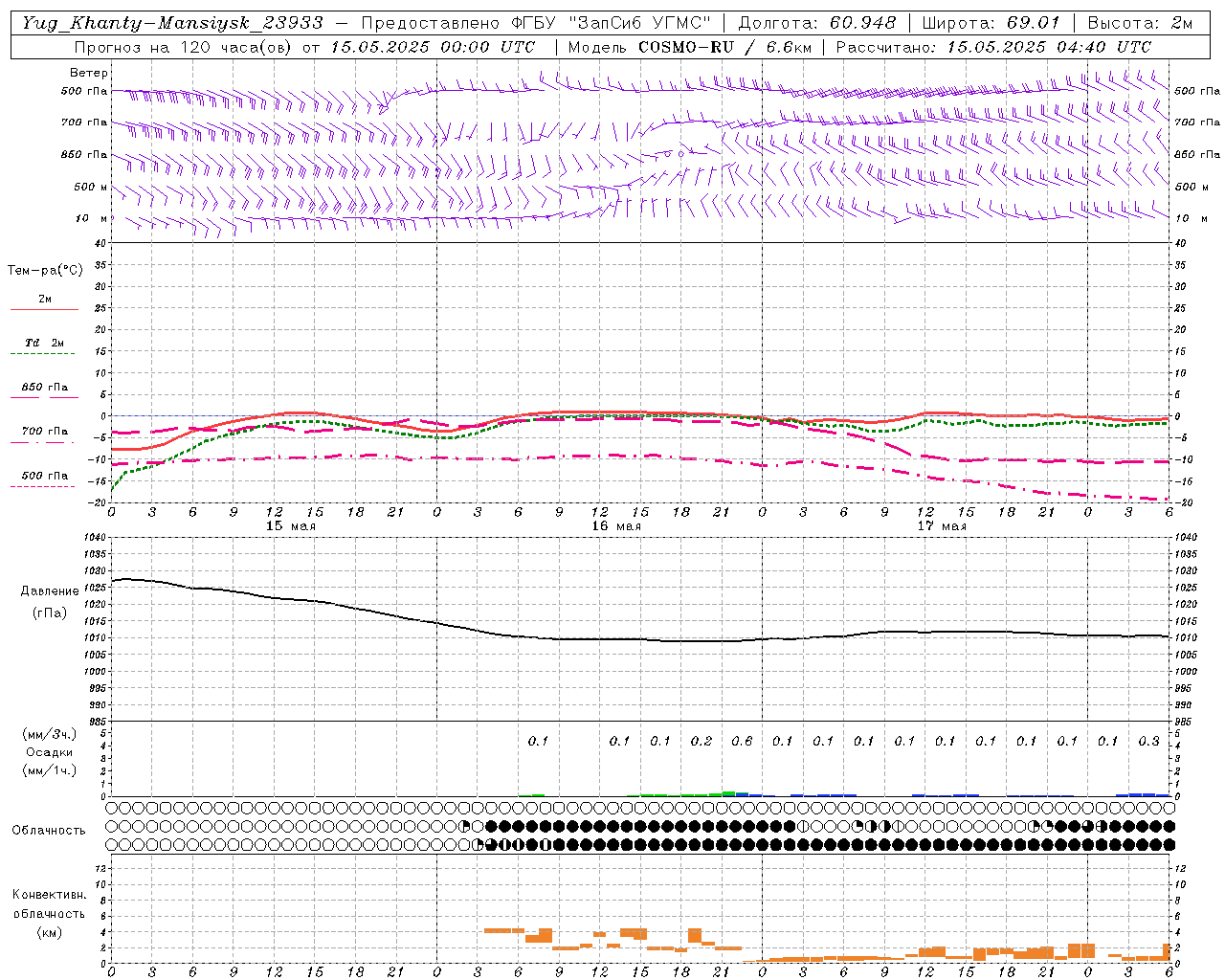Select the 10 м wind level label on left
Image resolution: width=1225 pixels, height=980 pixels.
tap(92, 218)
